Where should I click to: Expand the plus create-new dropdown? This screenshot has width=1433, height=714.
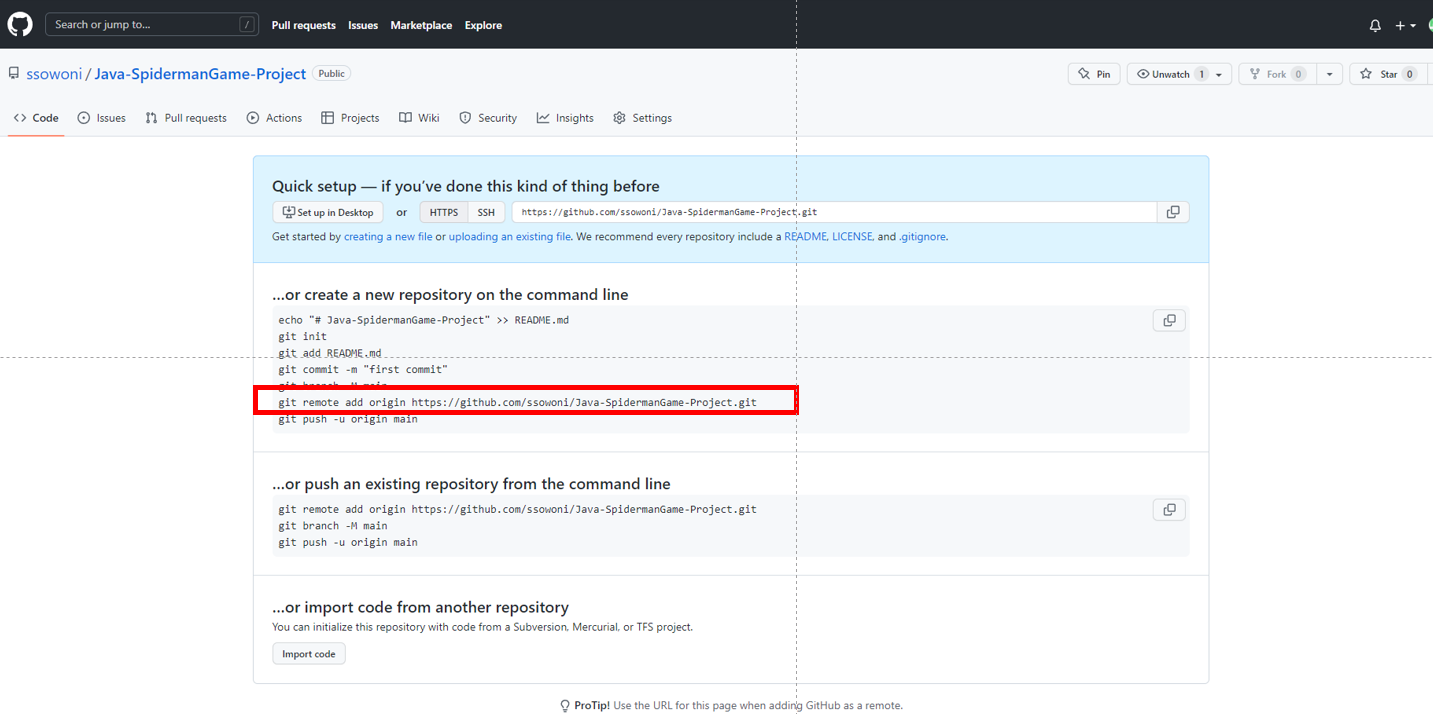click(x=1405, y=25)
